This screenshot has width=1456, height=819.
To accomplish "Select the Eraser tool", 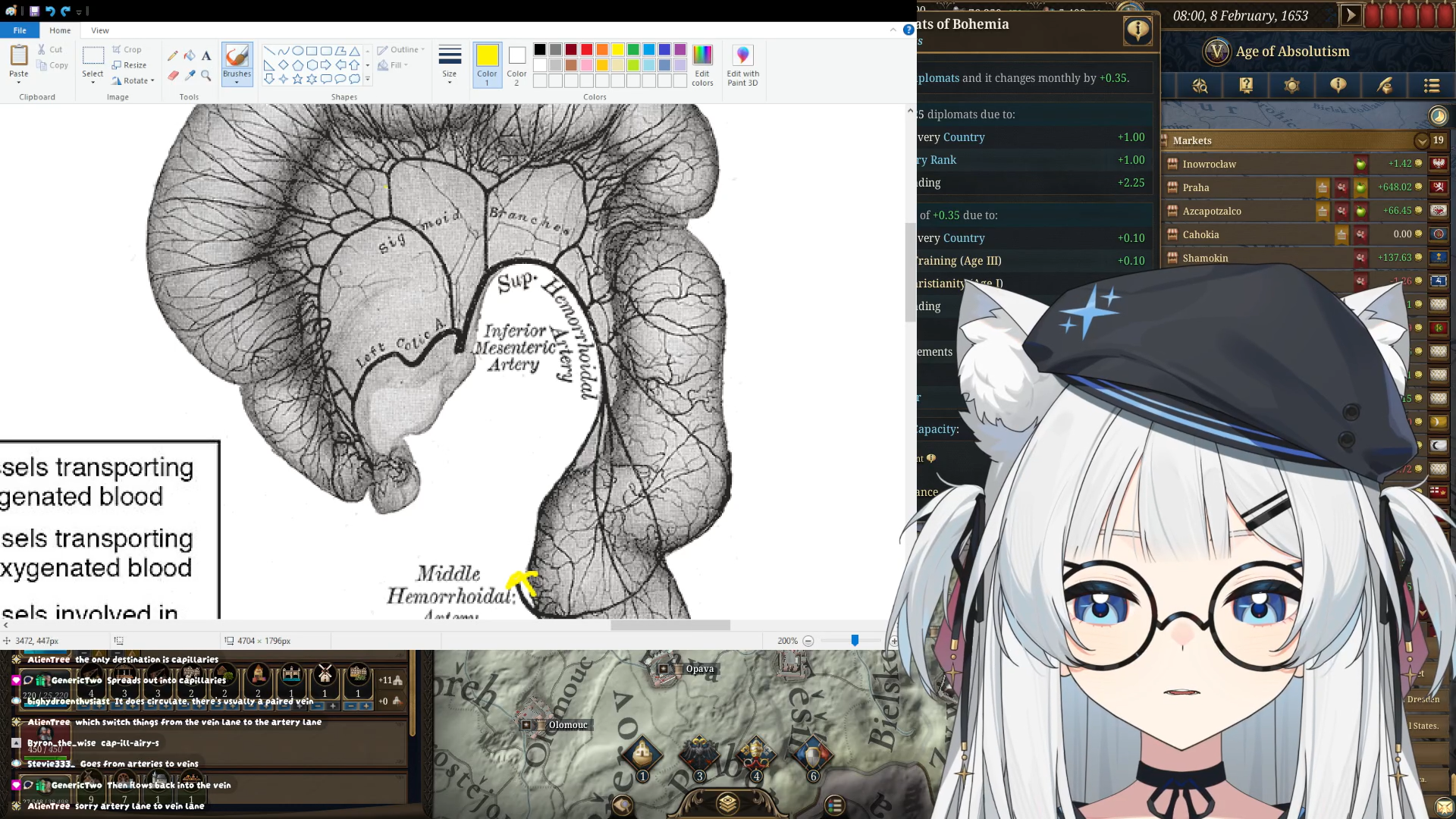I will click(173, 75).
